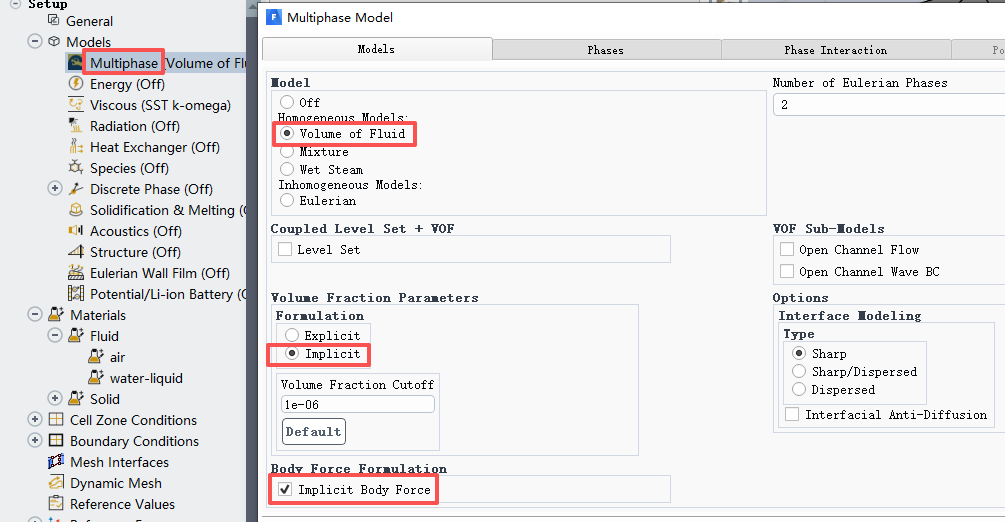Switch to the Phases tab
Image resolution: width=1005 pixels, height=522 pixels.
[x=606, y=50]
